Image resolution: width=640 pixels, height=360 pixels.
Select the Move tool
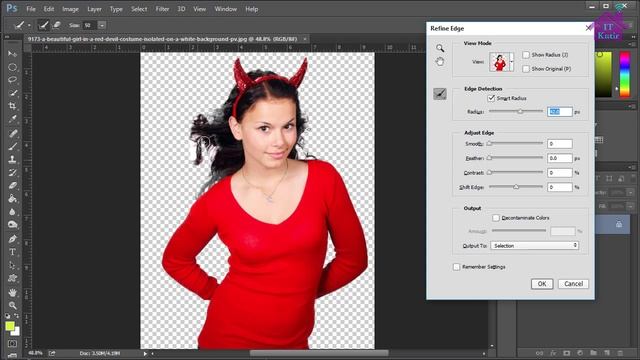(13, 53)
